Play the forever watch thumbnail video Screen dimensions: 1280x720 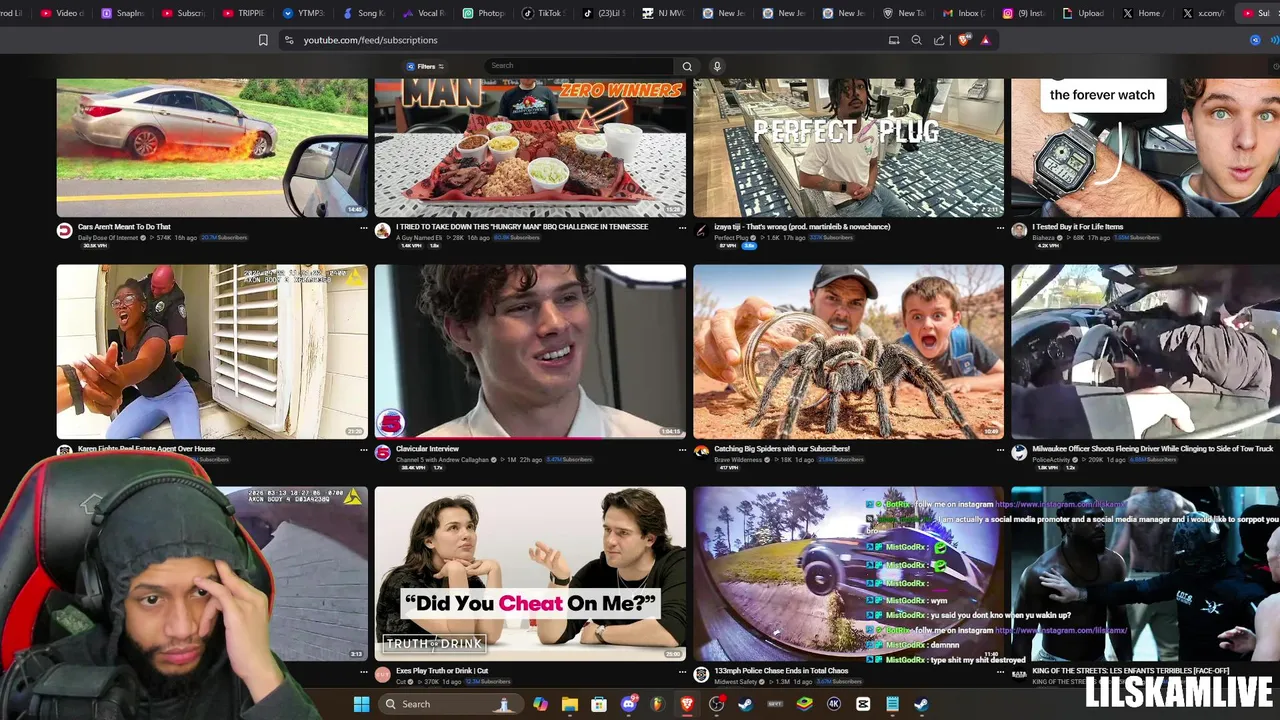(1145, 147)
